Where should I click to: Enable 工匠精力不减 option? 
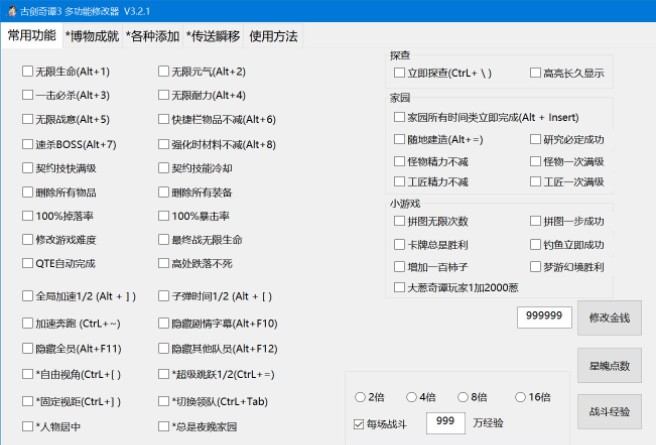point(400,182)
